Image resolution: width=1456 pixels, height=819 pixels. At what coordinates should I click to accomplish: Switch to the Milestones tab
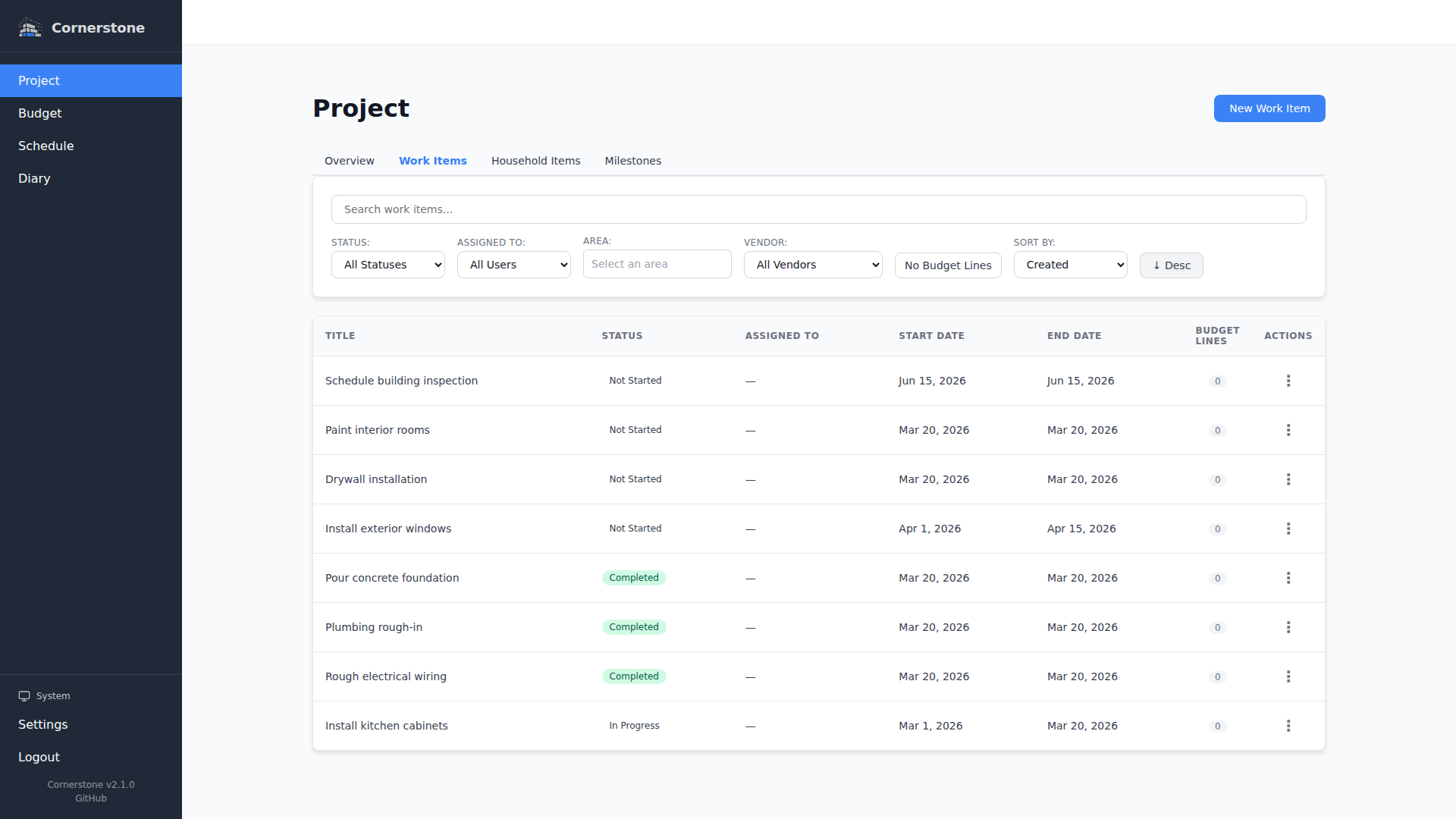632,161
